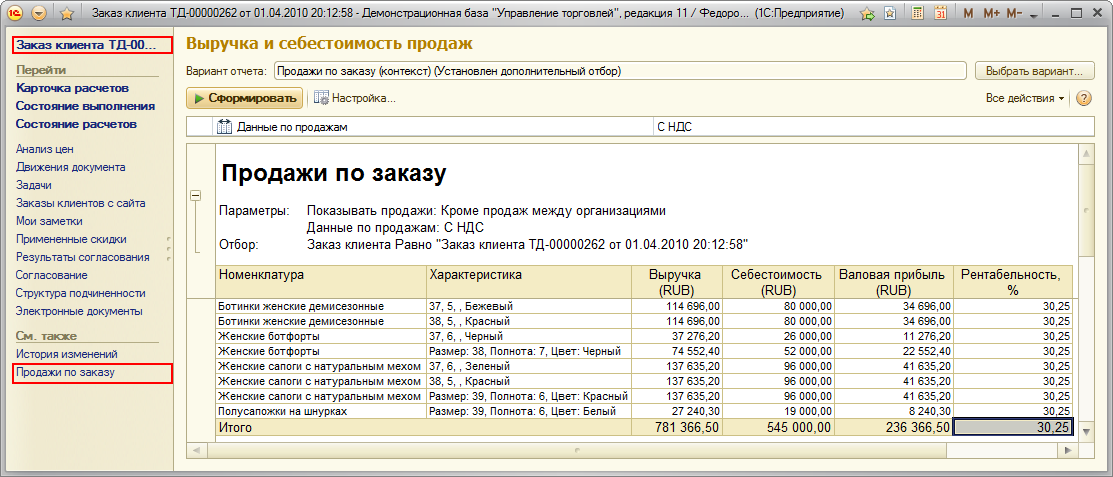The image size is (1113, 477).
Task: Click the Выручка (RUB) column header
Action: coord(676,282)
